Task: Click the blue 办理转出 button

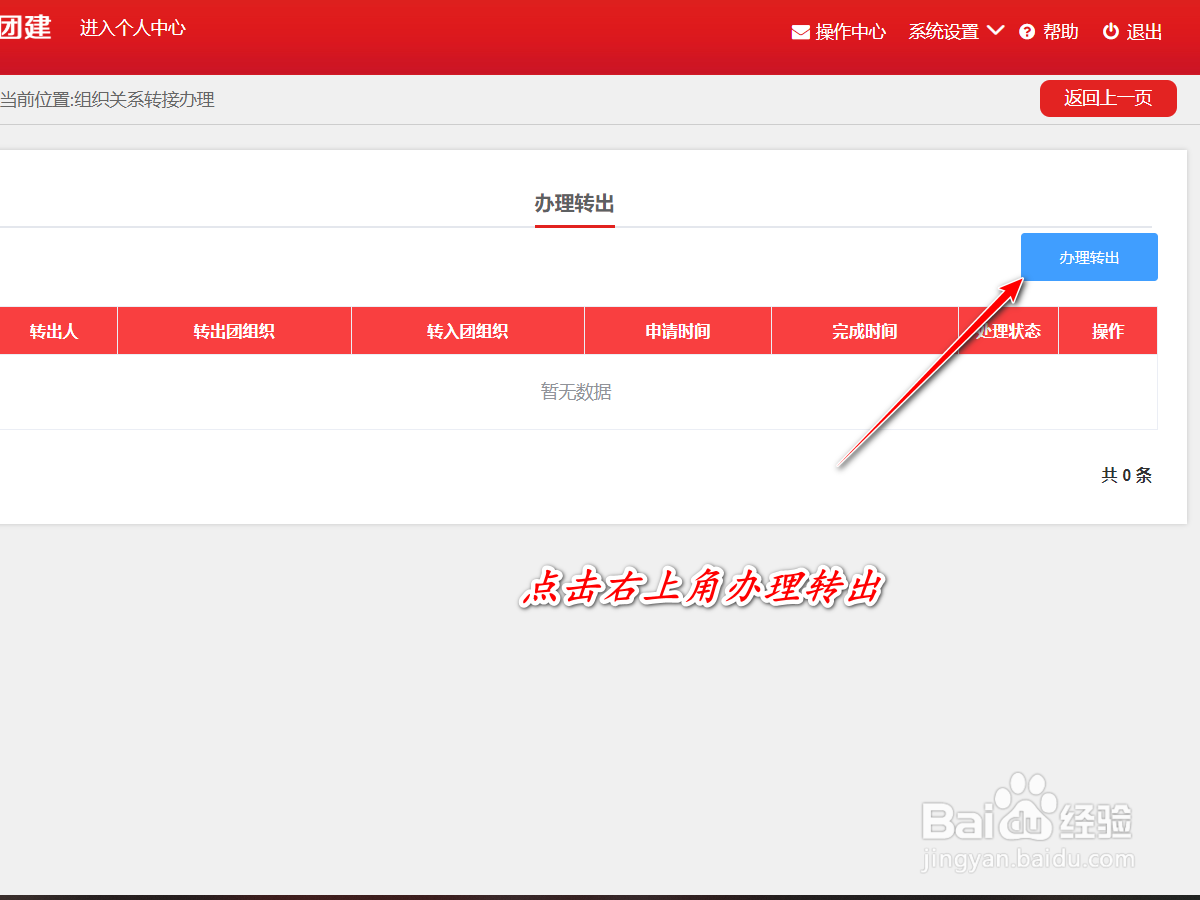Action: click(1089, 257)
